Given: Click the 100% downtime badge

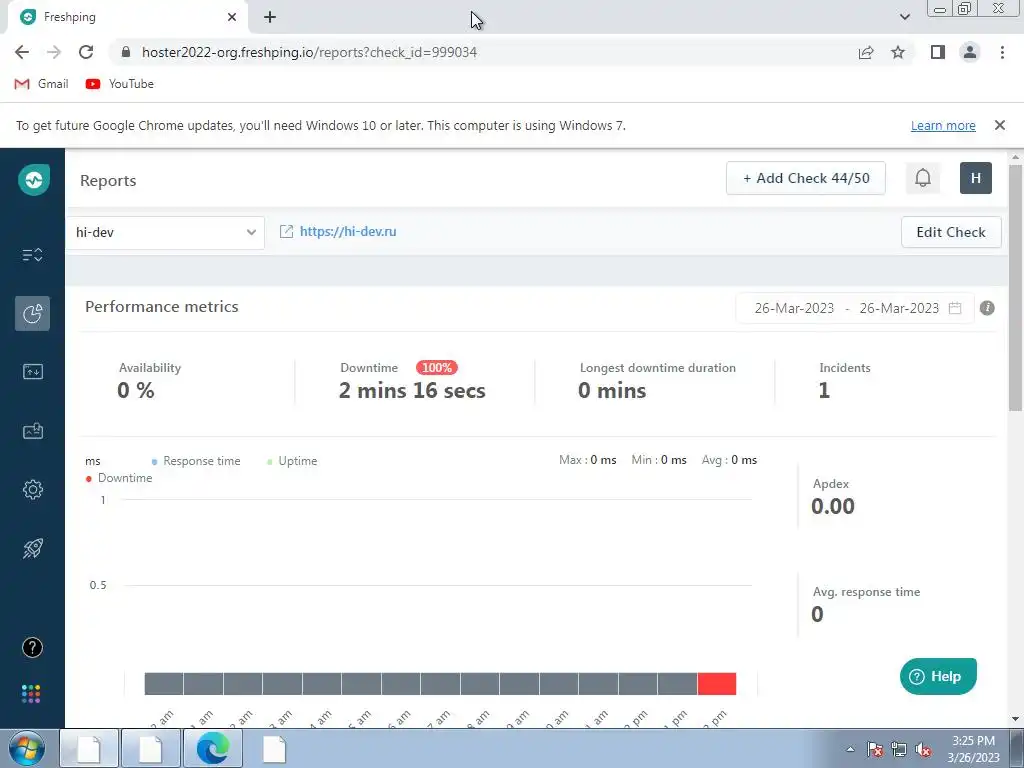Looking at the screenshot, I should pos(437,368).
